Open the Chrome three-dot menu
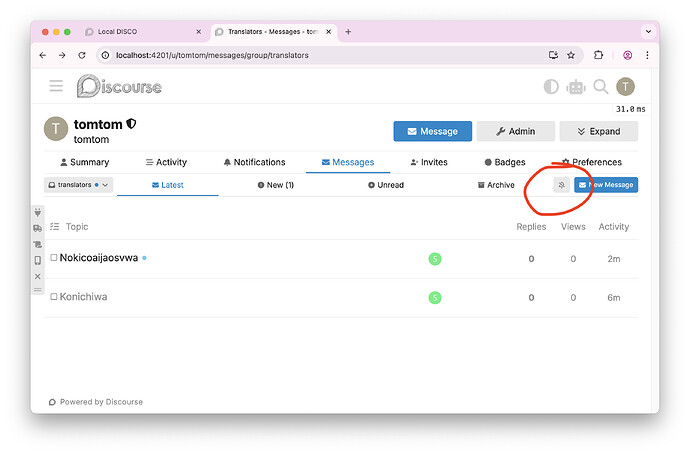This screenshot has width=690, height=453. tap(647, 55)
